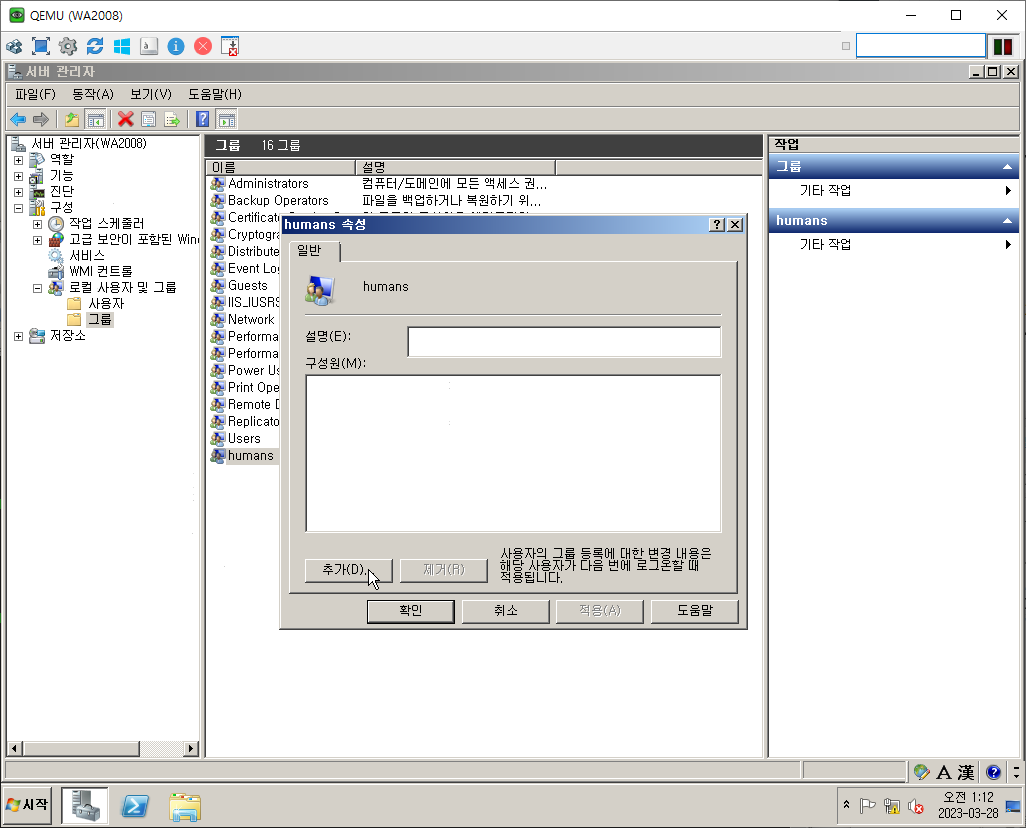Click the Windows logo icon in QEMU toolbar
Viewport: 1026px width, 828px height.
point(122,46)
